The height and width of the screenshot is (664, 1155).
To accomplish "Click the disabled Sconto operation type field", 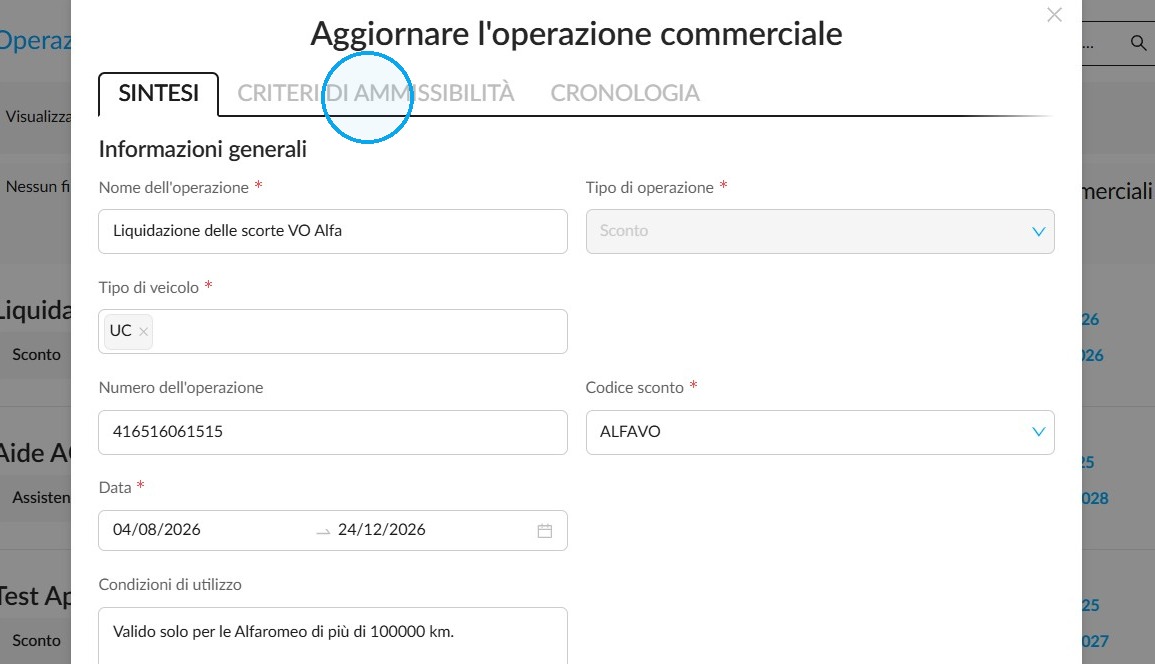I will point(820,231).
